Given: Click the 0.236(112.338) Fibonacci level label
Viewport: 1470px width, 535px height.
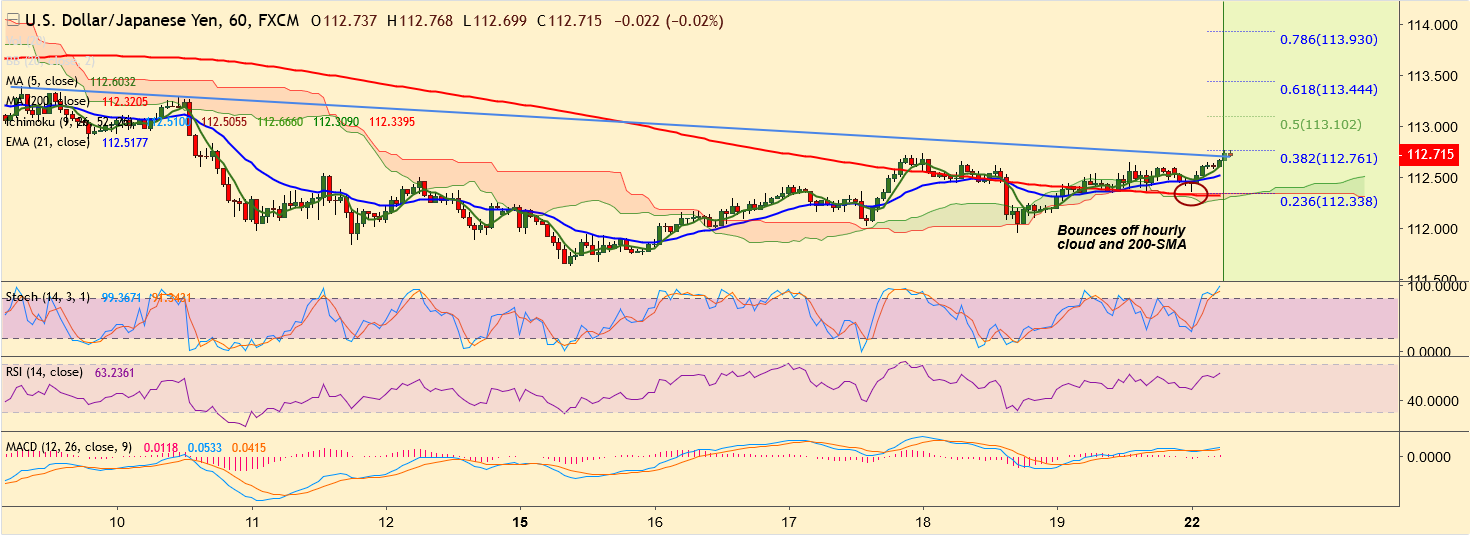Looking at the screenshot, I should point(1329,201).
